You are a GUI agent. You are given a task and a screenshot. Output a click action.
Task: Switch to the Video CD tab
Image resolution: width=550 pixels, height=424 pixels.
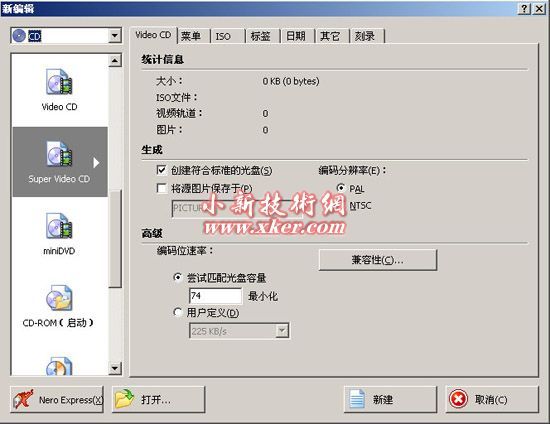[153, 35]
